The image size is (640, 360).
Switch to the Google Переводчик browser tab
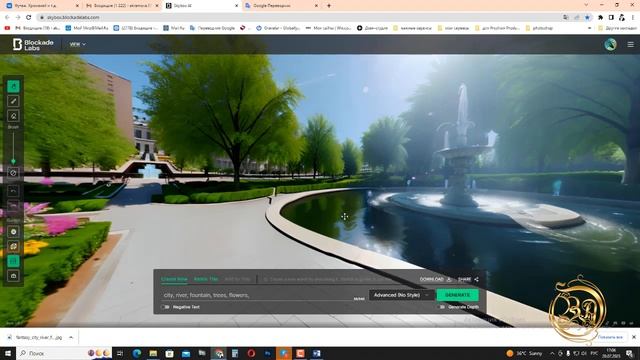point(282,6)
